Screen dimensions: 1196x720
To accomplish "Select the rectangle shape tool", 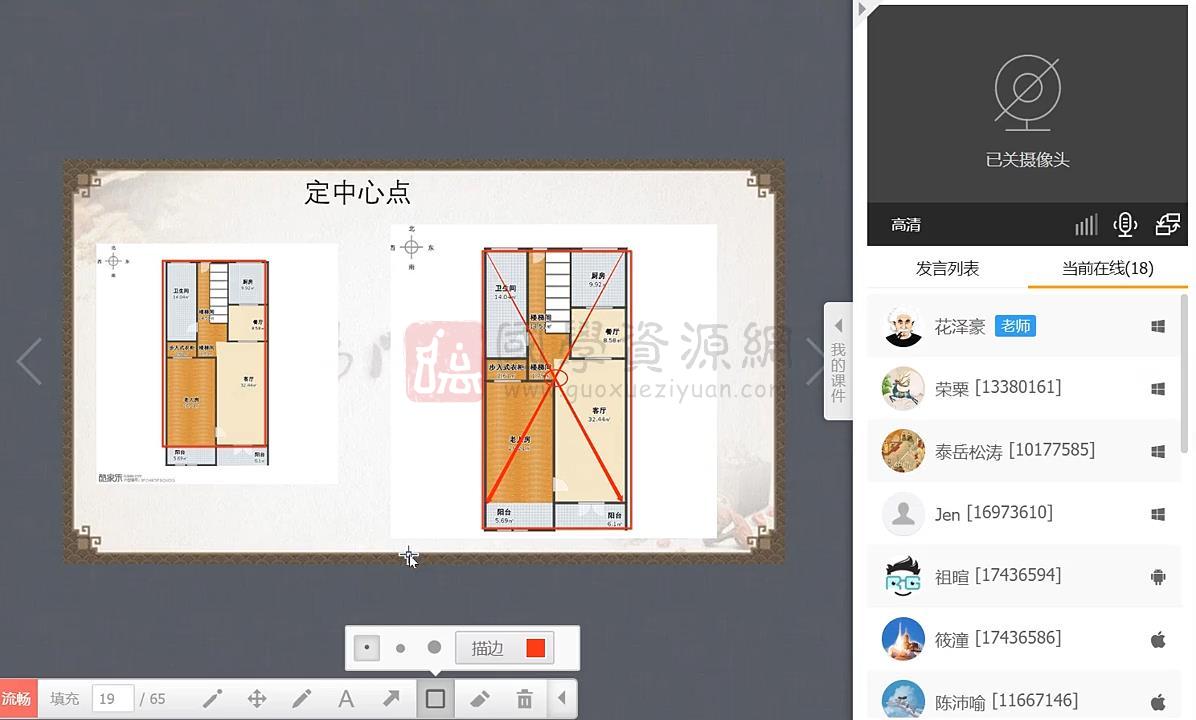I will [x=435, y=699].
